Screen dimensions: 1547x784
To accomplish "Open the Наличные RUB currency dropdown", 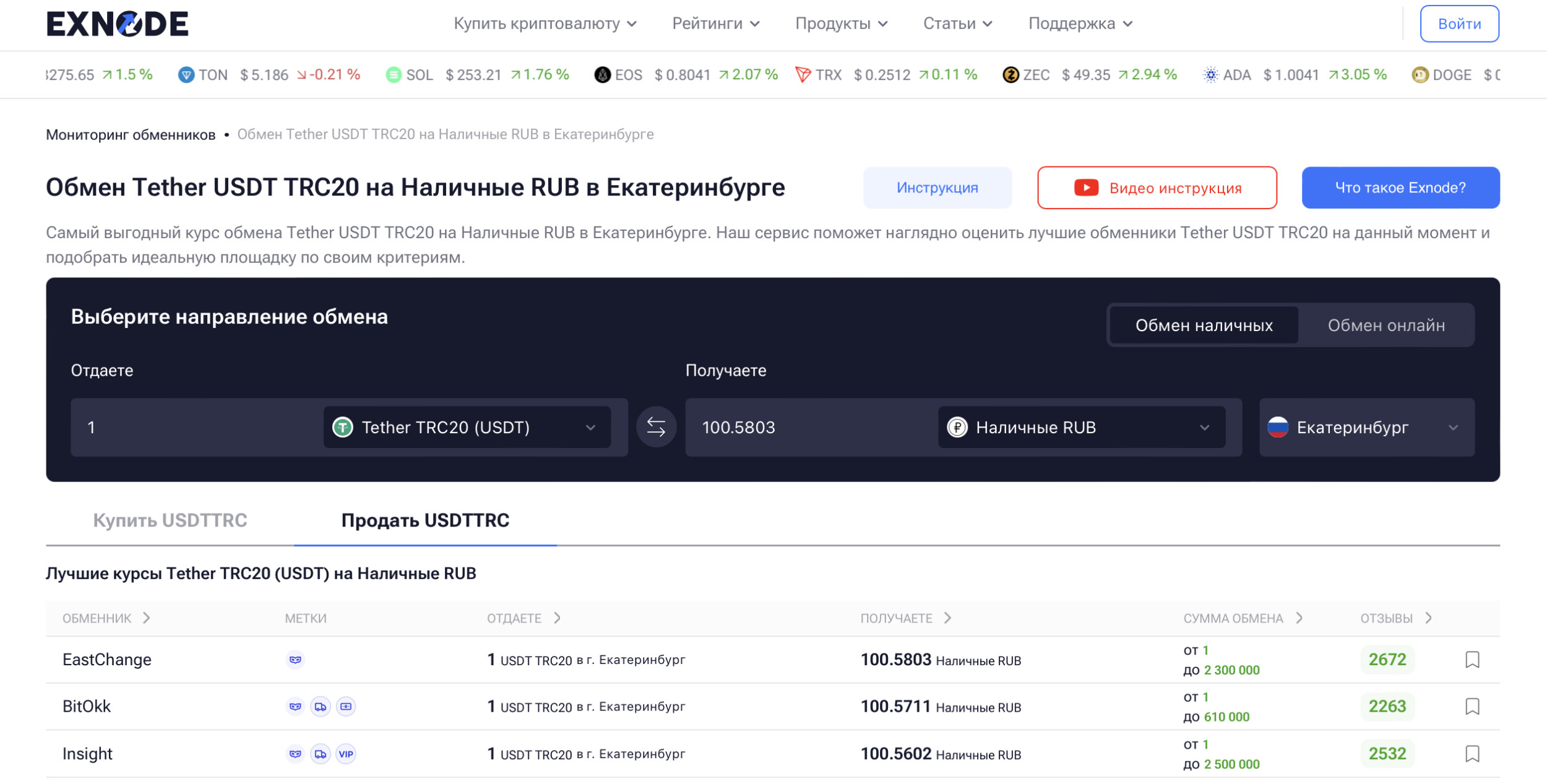I will coord(1081,427).
